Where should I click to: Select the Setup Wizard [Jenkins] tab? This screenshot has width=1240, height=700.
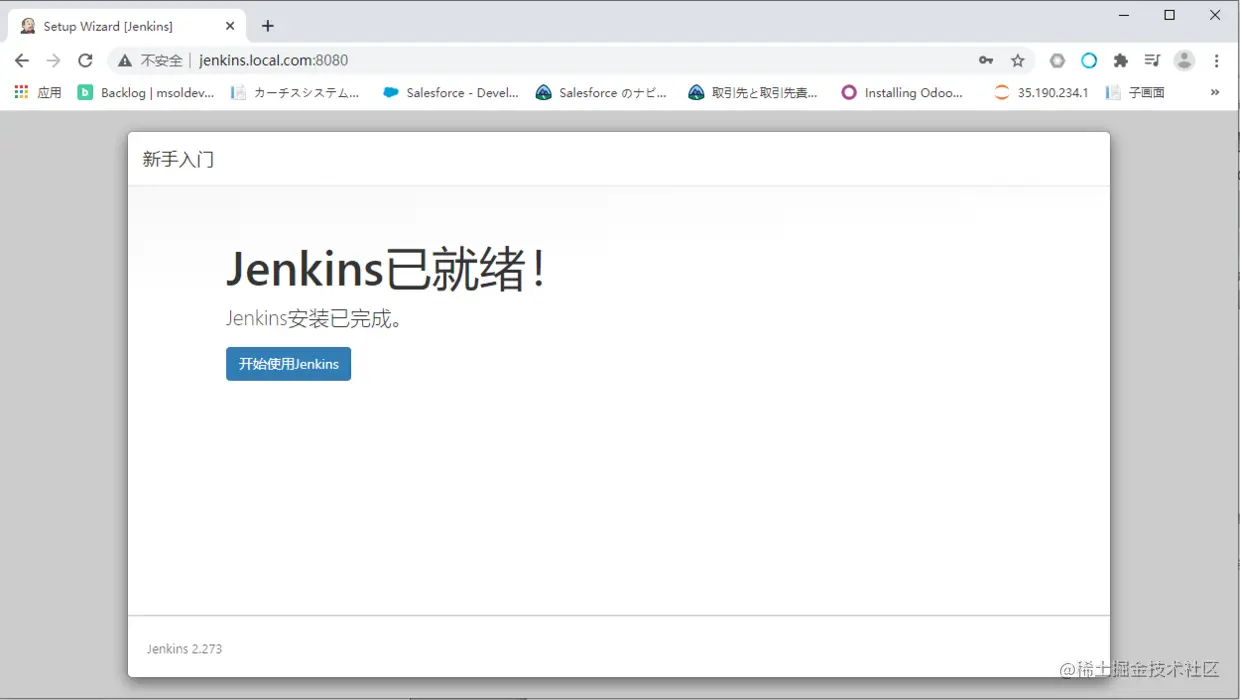coord(127,26)
